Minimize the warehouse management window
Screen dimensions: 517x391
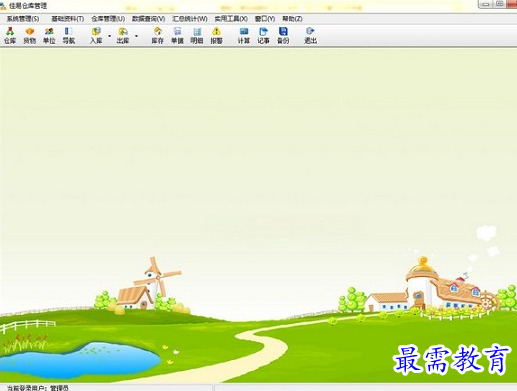click(486, 4)
